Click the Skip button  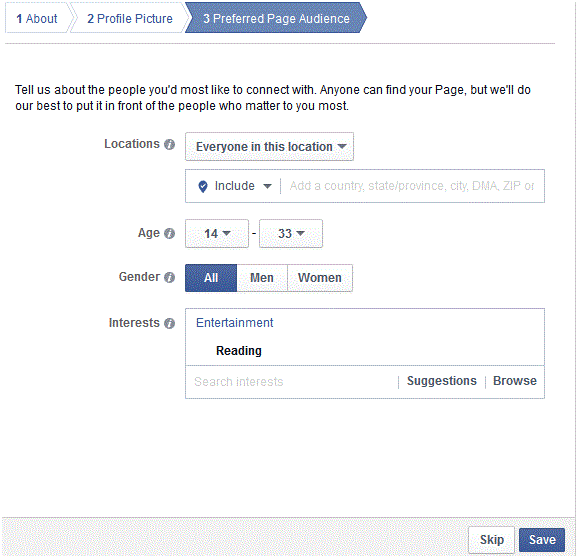click(491, 540)
